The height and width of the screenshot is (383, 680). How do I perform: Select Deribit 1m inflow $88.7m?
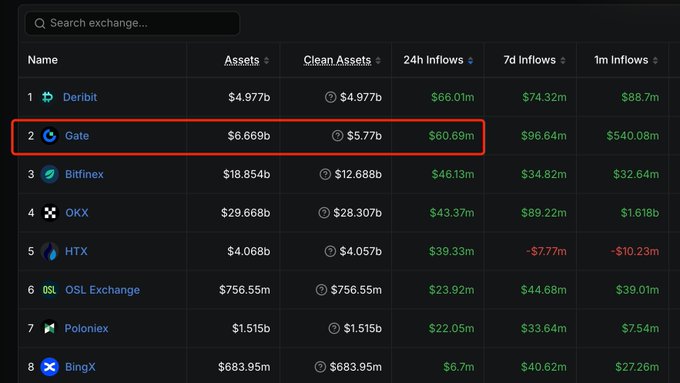click(640, 97)
